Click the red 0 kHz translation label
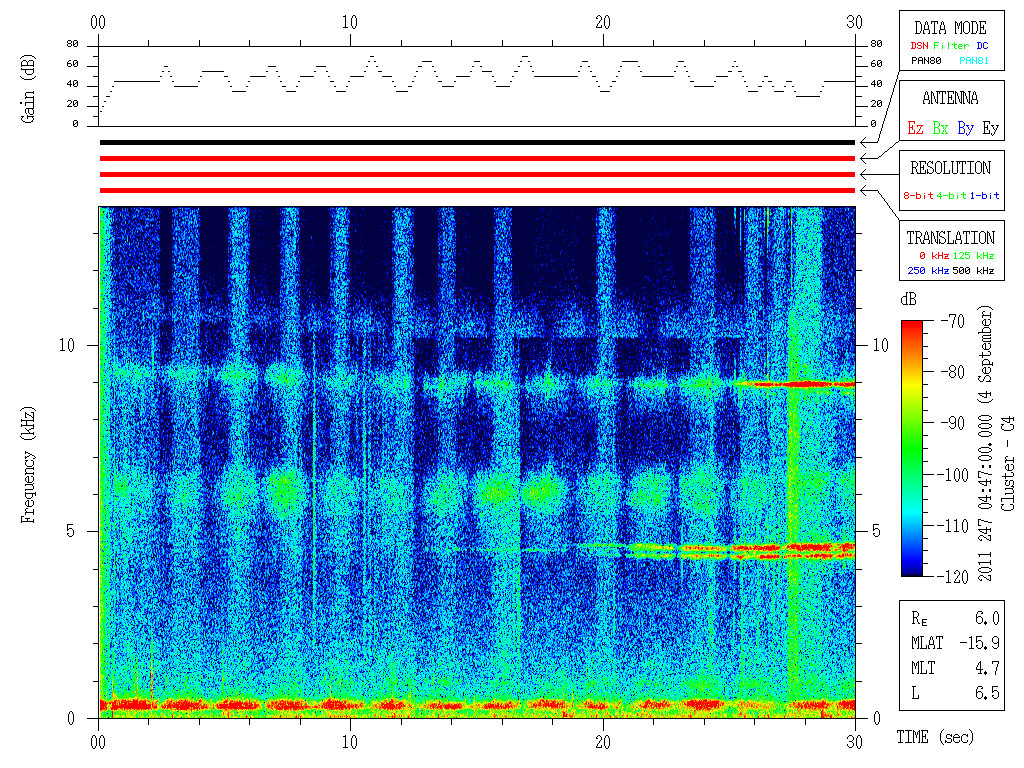The image size is (1024, 768). 933,255
